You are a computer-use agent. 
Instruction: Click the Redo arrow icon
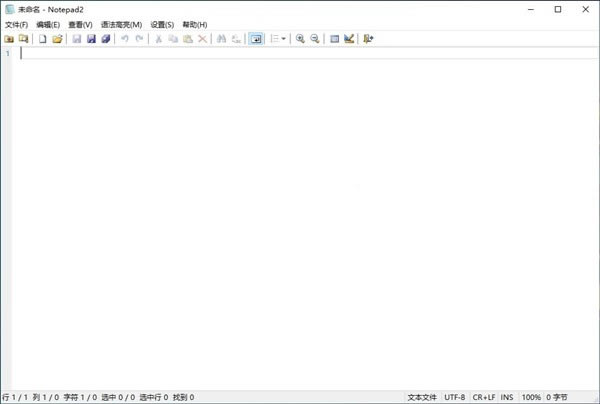click(x=139, y=39)
